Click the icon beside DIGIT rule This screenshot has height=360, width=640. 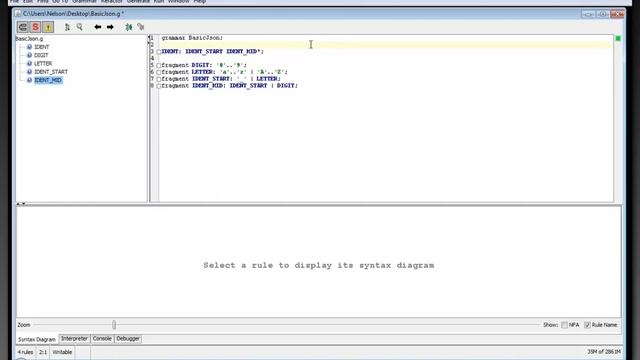29,55
